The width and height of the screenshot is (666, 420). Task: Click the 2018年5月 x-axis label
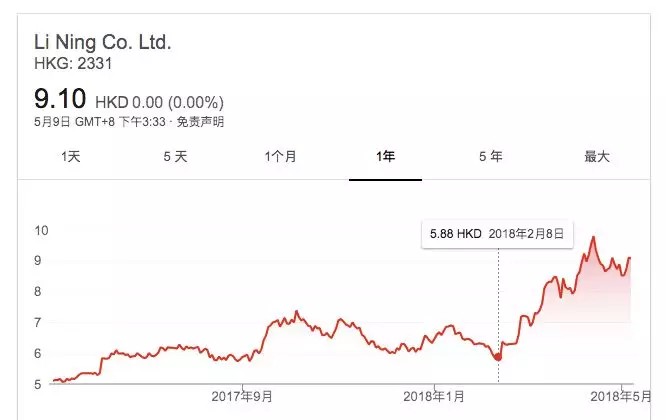tap(622, 396)
